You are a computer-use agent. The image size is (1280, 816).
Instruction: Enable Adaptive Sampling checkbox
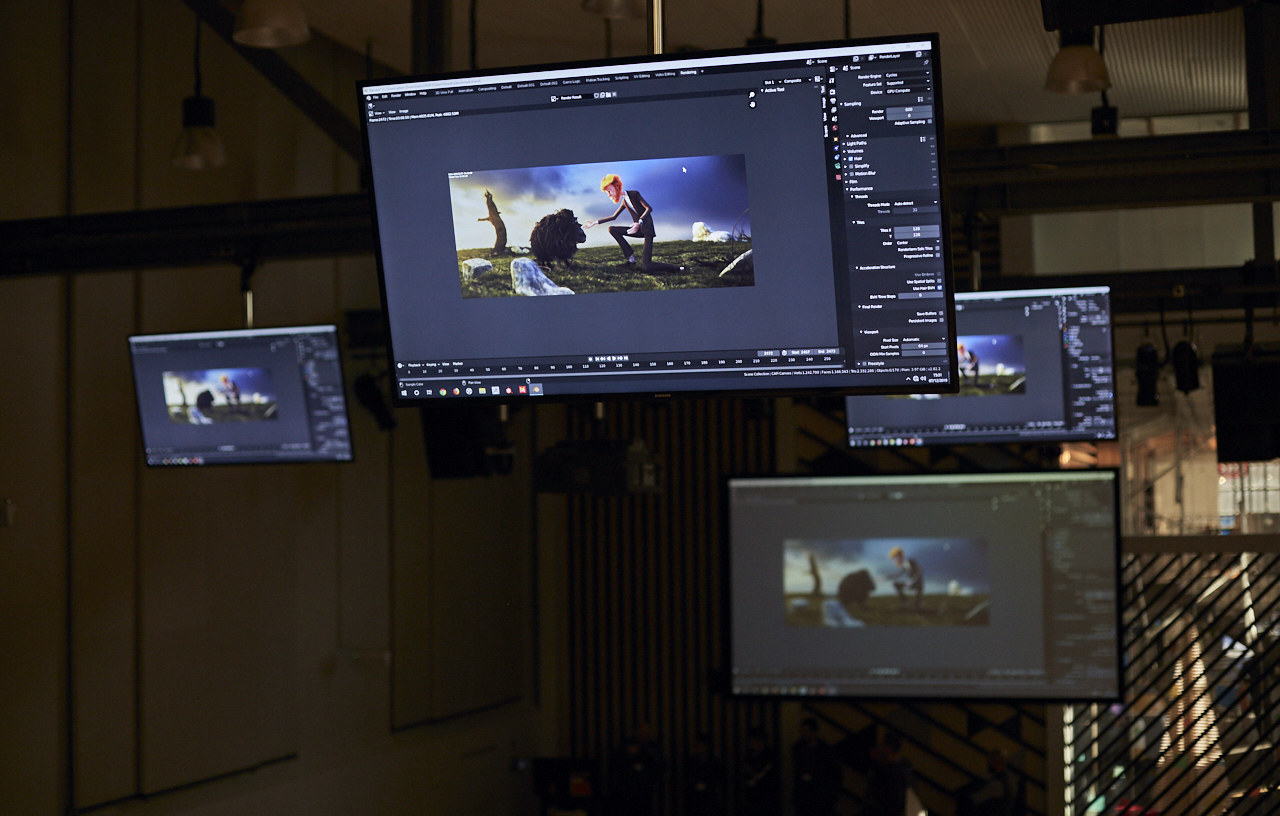pyautogui.click(x=930, y=122)
